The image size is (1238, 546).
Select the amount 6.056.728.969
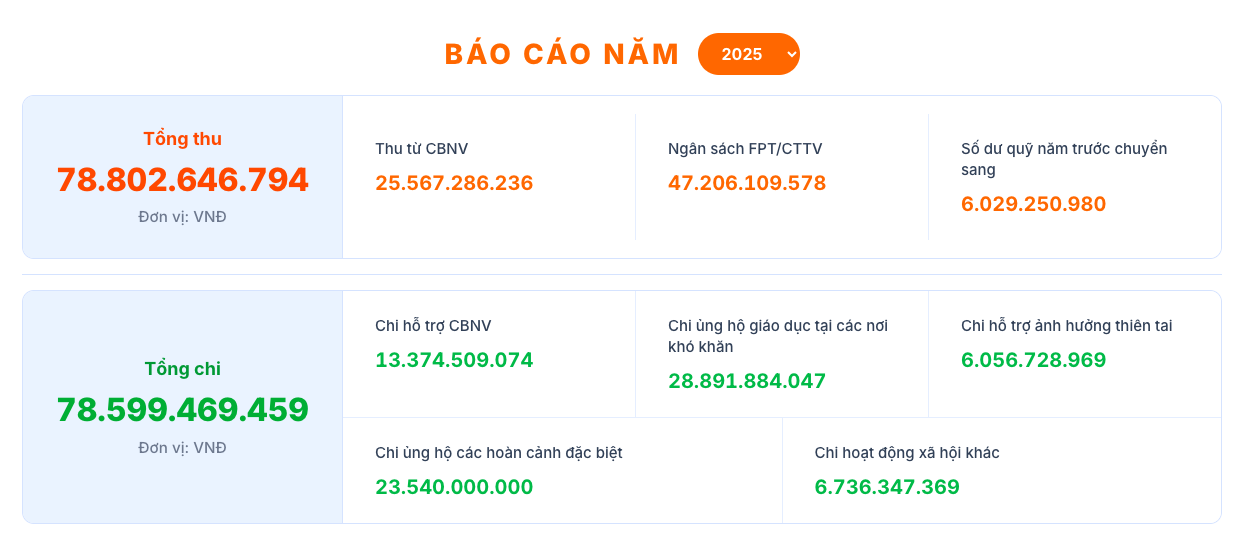tap(1033, 360)
